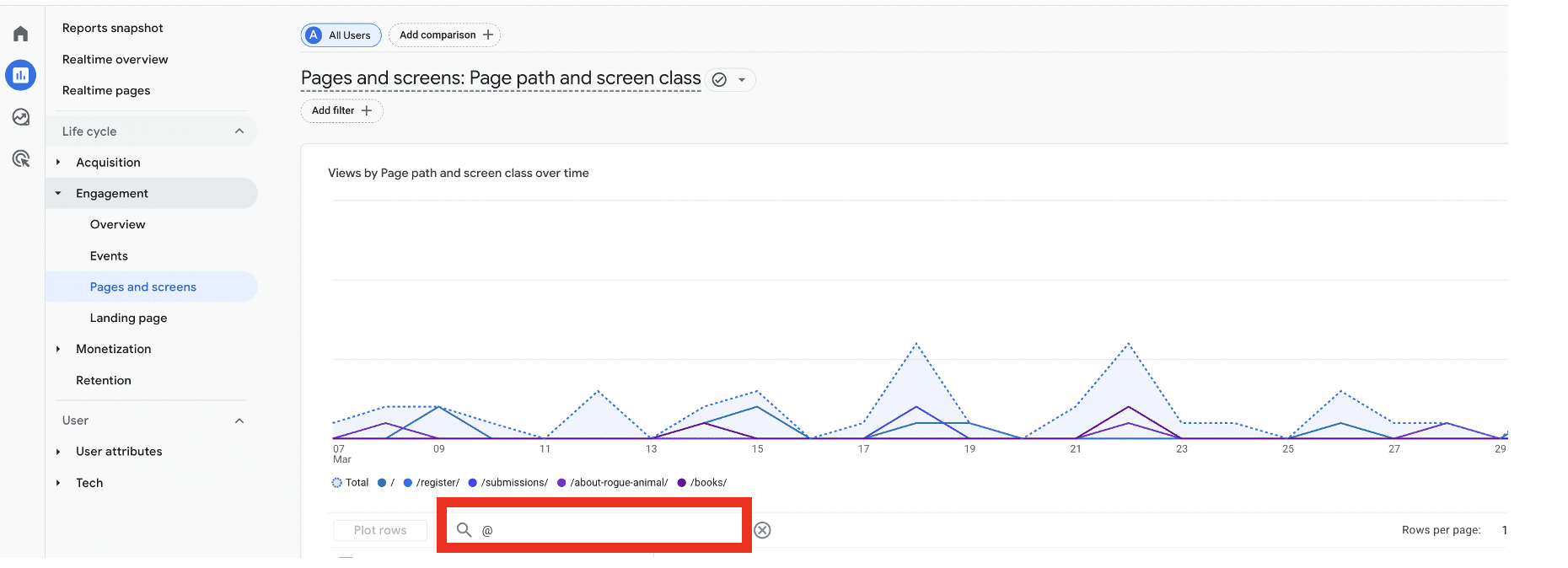Clear the search with the X icon
The width and height of the screenshot is (1568, 568).
(762, 530)
